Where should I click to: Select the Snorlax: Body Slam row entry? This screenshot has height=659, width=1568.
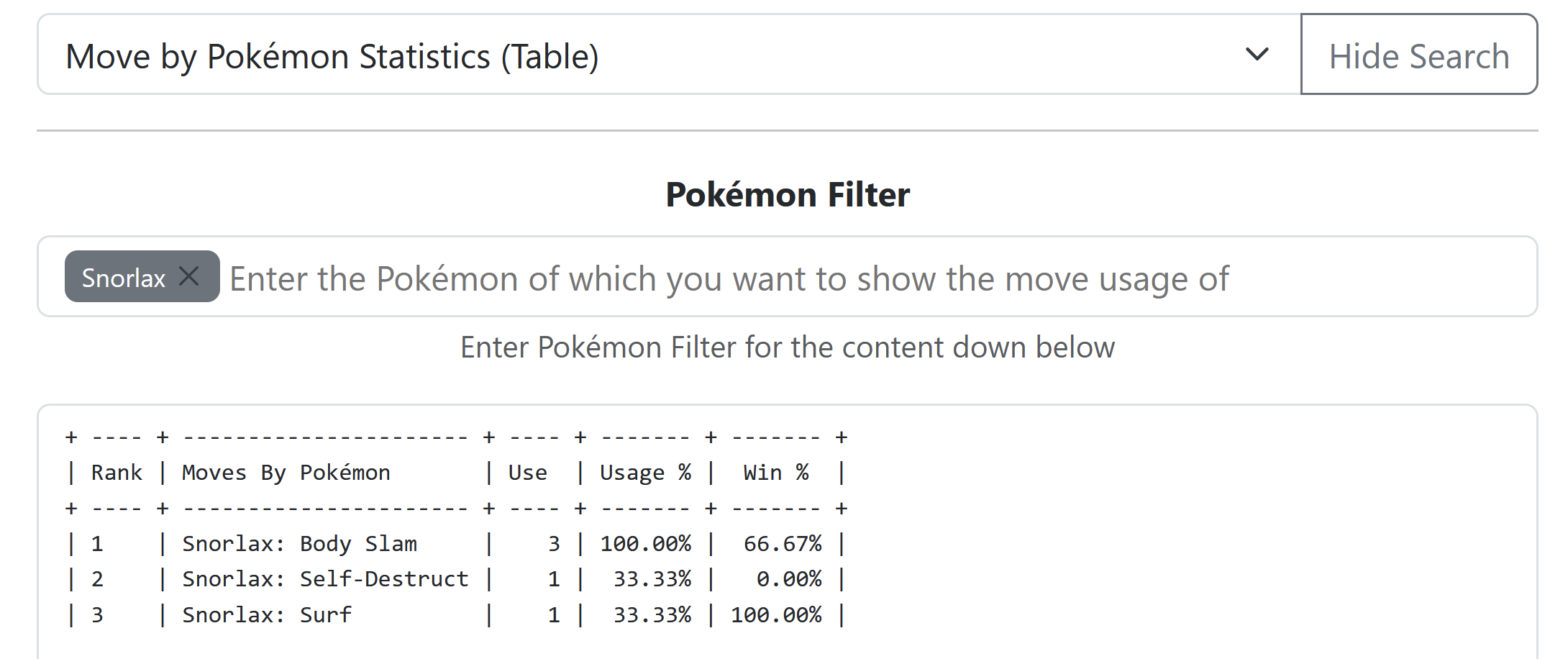point(299,544)
